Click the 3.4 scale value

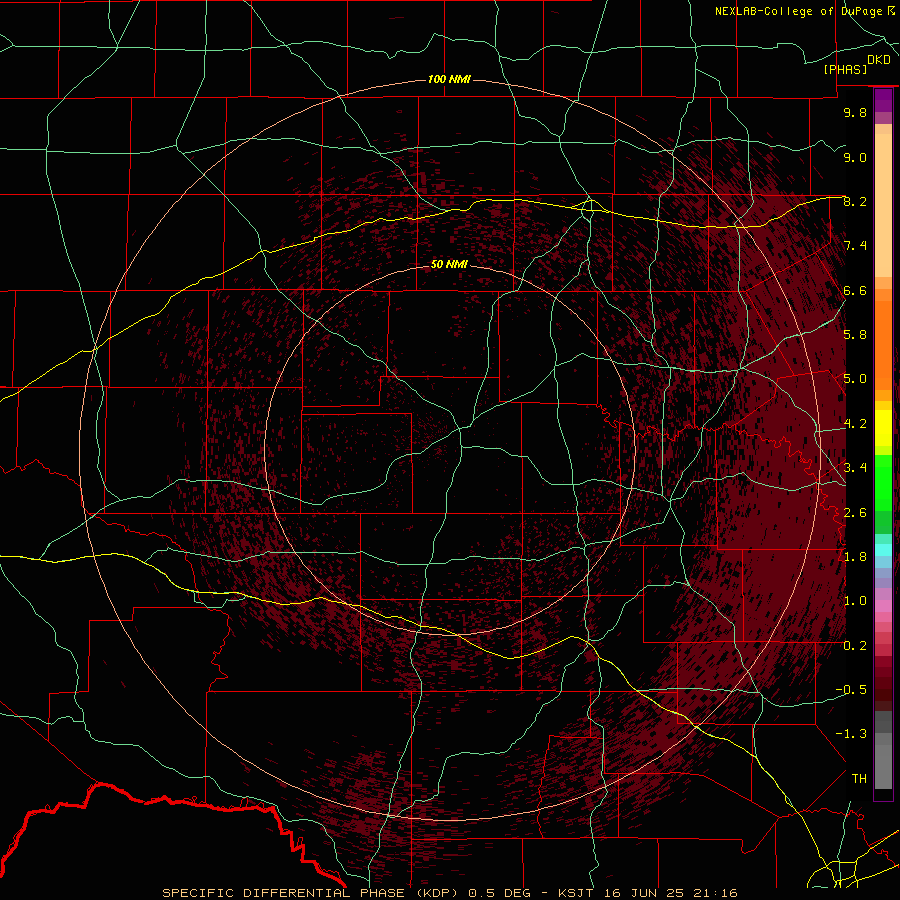(855, 468)
